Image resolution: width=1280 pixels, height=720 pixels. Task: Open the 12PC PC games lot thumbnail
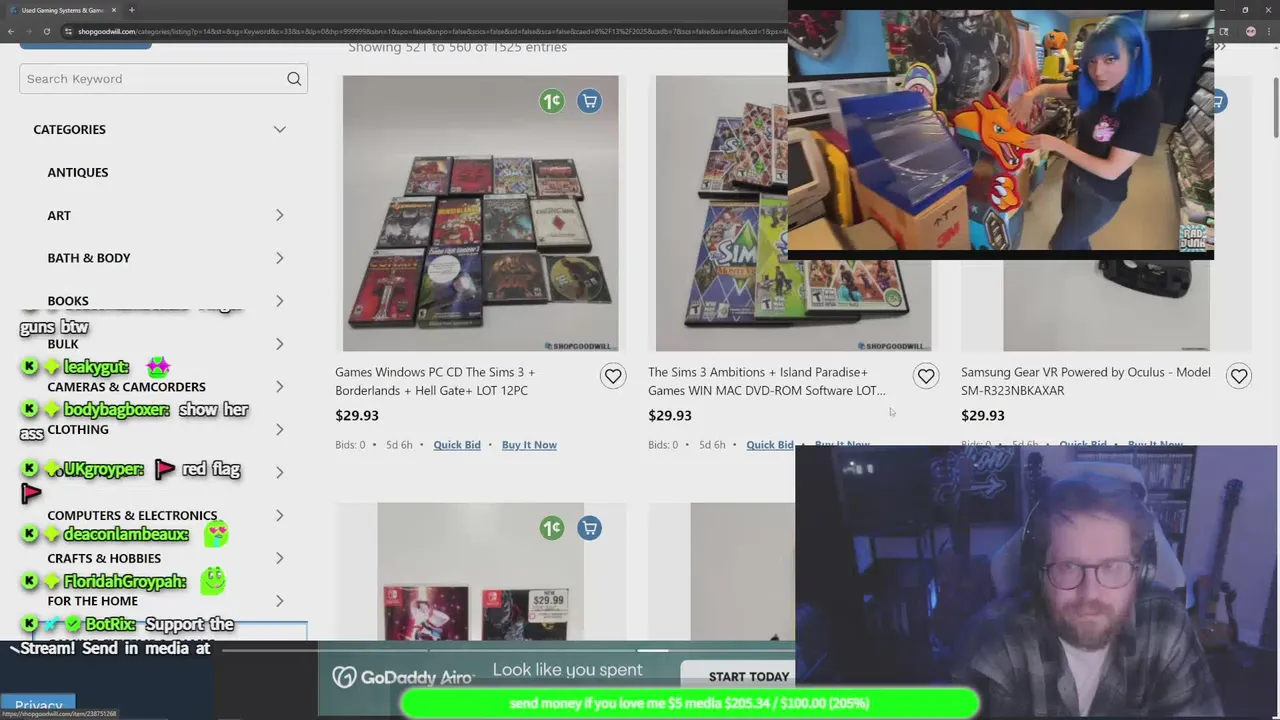480,213
